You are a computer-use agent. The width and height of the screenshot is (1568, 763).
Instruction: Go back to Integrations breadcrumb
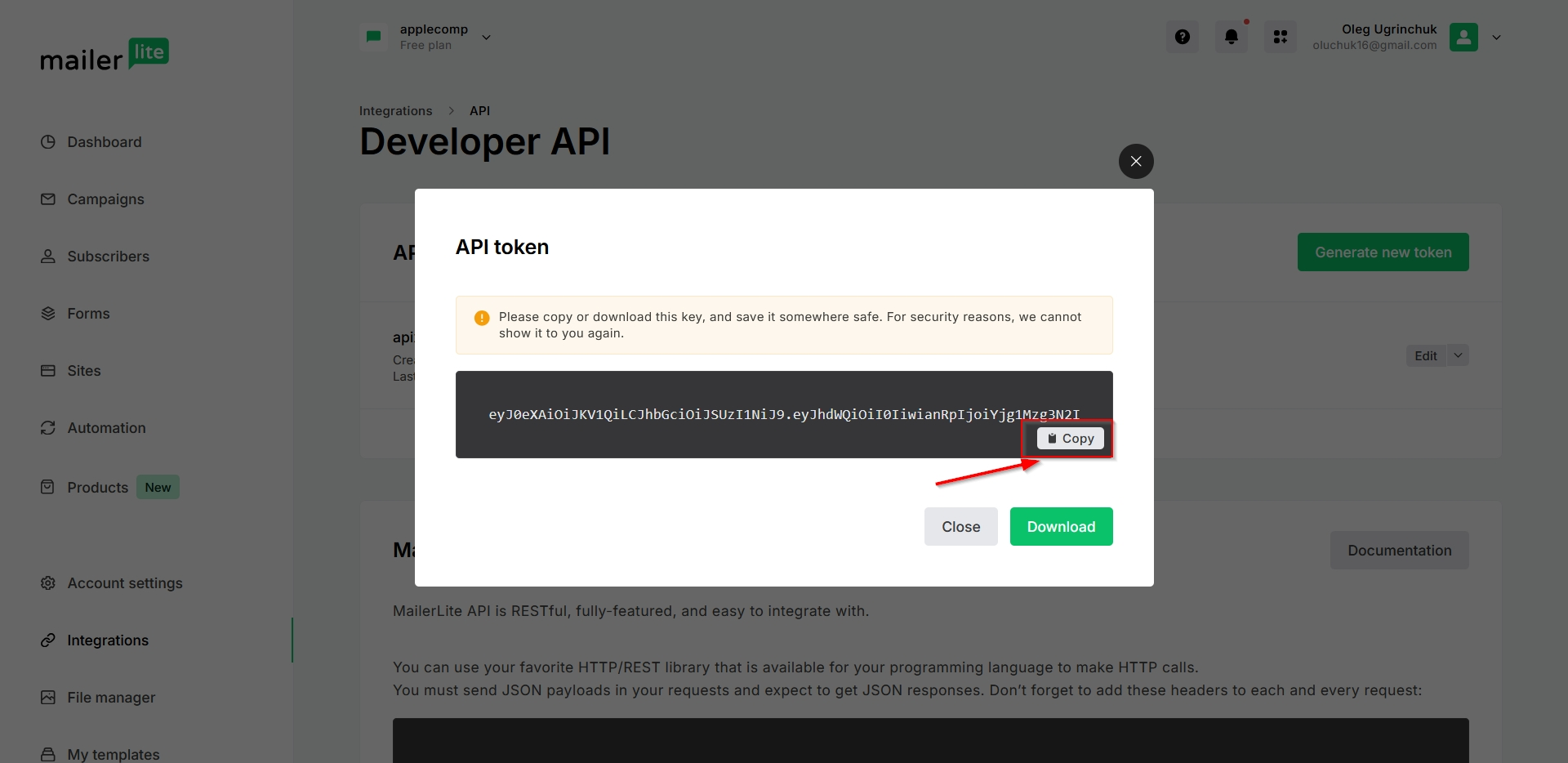[x=396, y=111]
